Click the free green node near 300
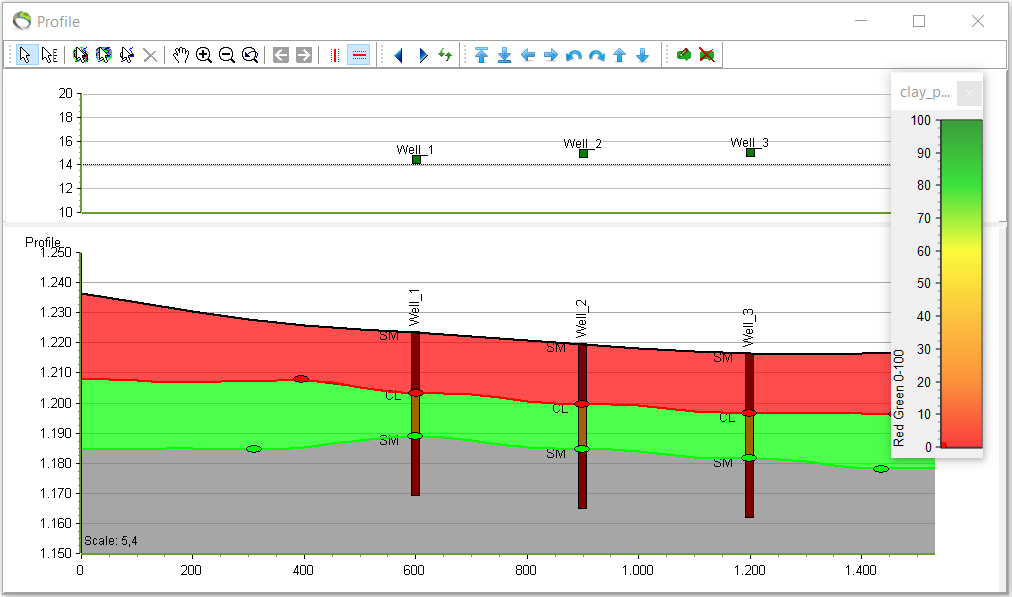Screen dimensions: 1012x597 coord(254,449)
